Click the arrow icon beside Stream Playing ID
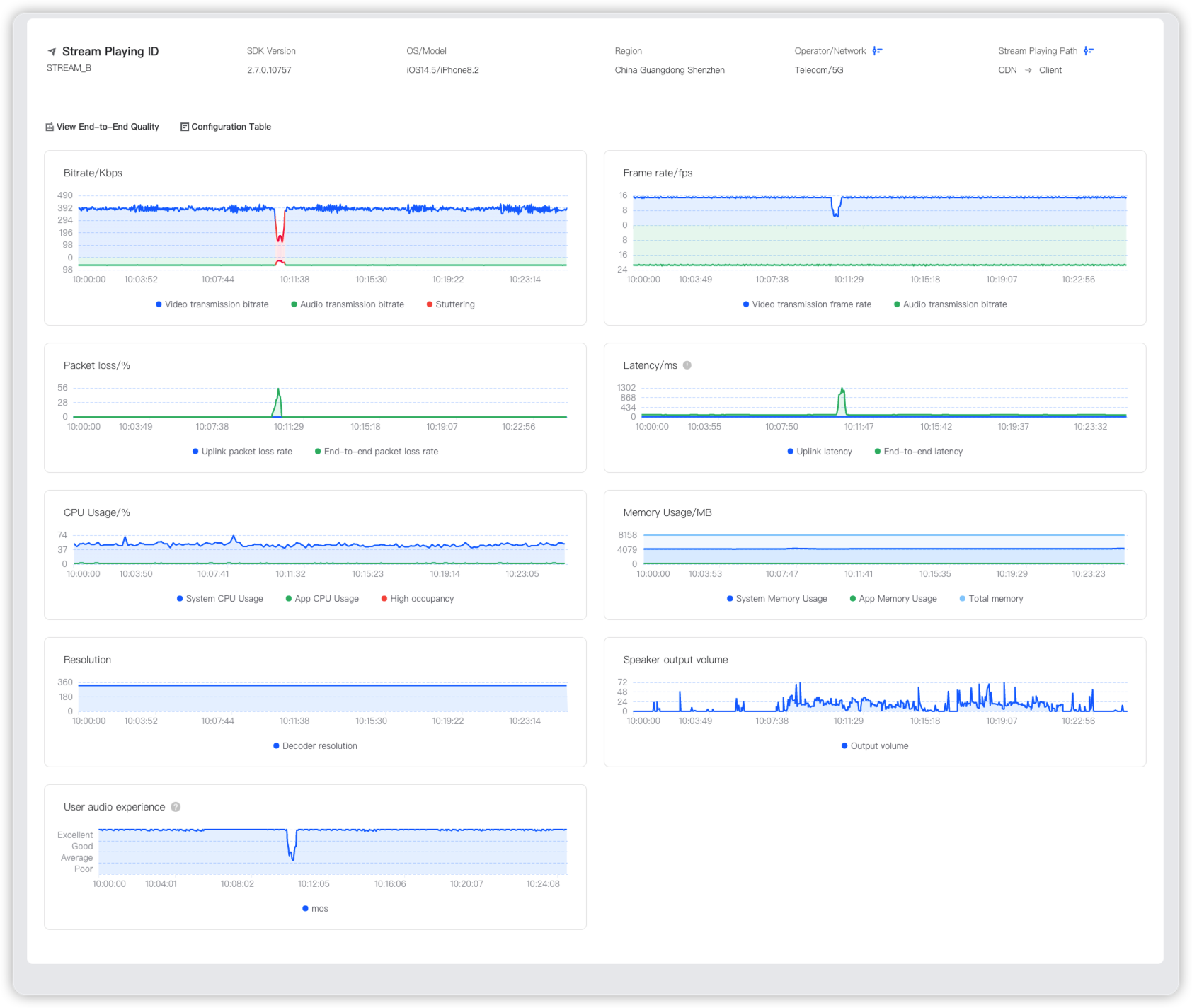1192x1008 pixels. click(x=52, y=52)
